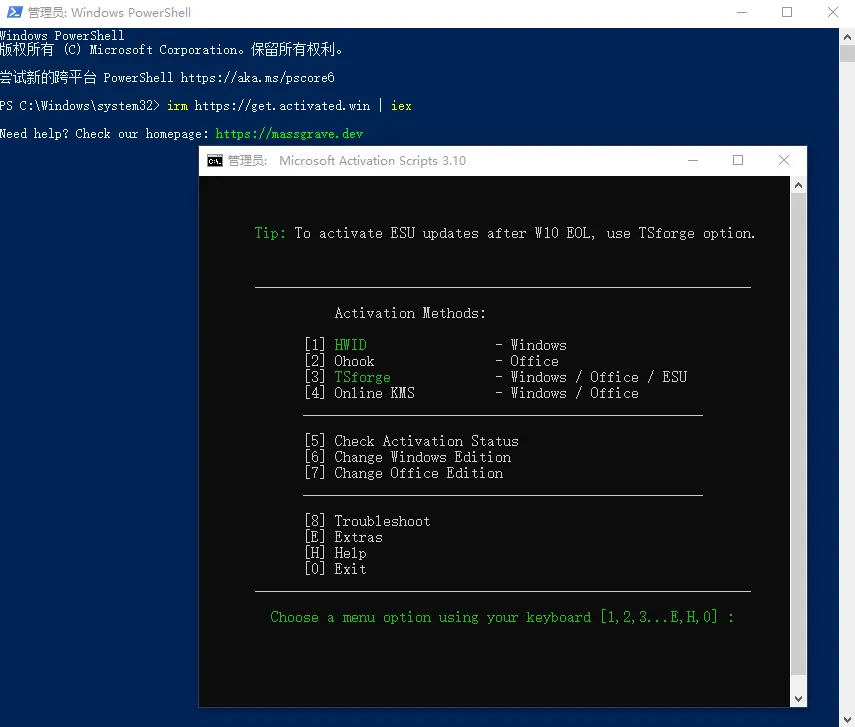Image resolution: width=855 pixels, height=727 pixels.
Task: Click 'Windows / Office / ESU' description text
Action: (598, 377)
